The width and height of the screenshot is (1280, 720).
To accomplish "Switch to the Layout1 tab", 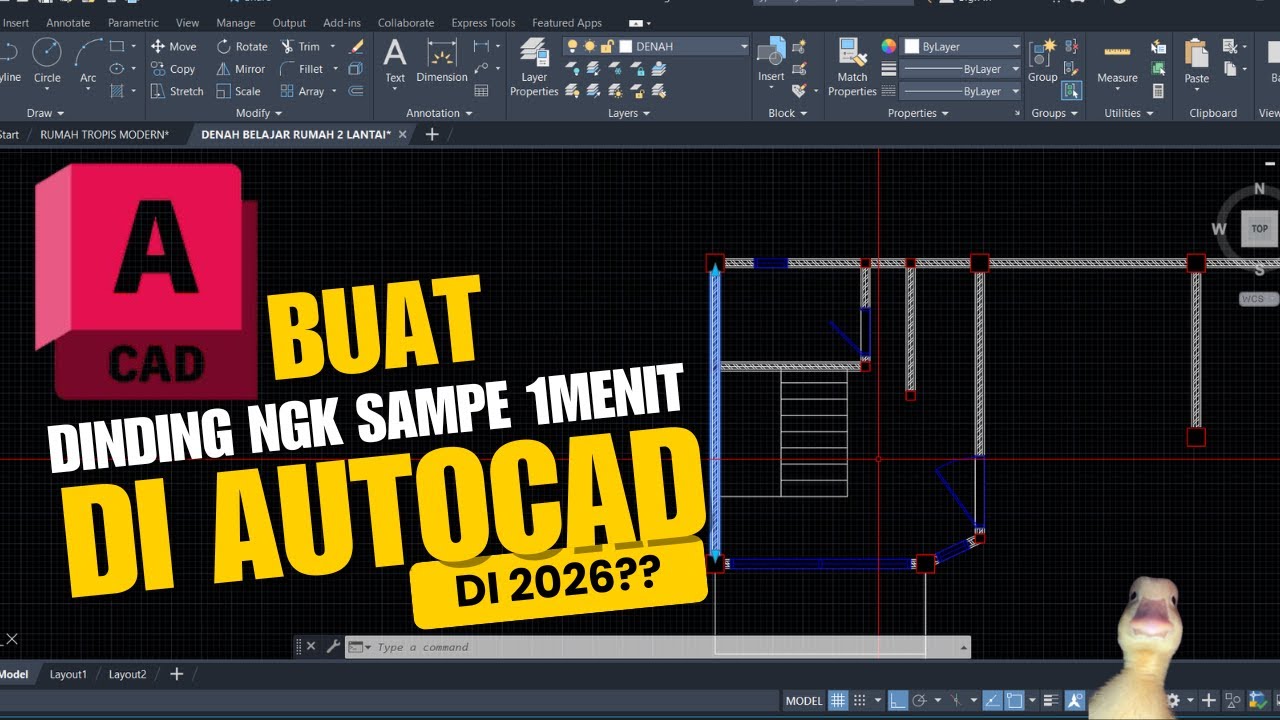I will [69, 674].
